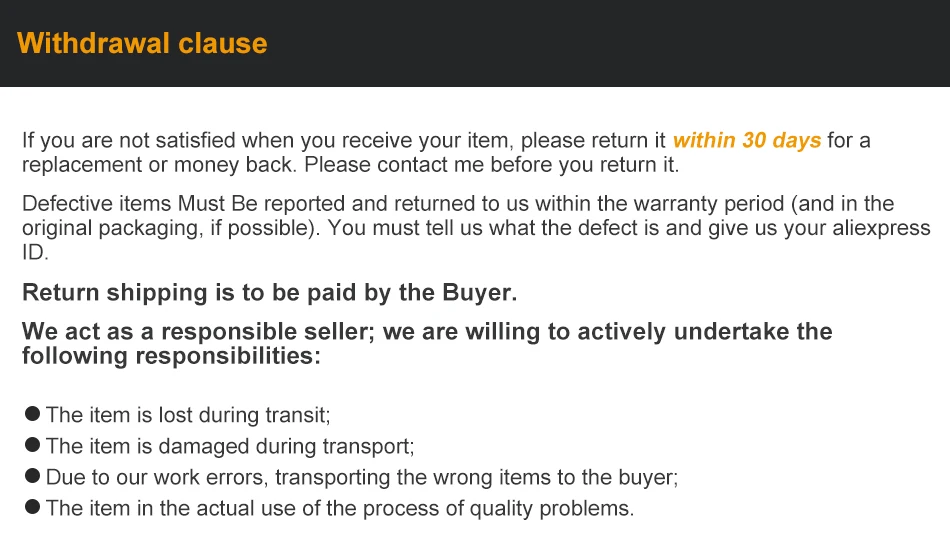The width and height of the screenshot is (950, 548).
Task: Click the bullet before 'actual use' line
Action: pos(33,507)
